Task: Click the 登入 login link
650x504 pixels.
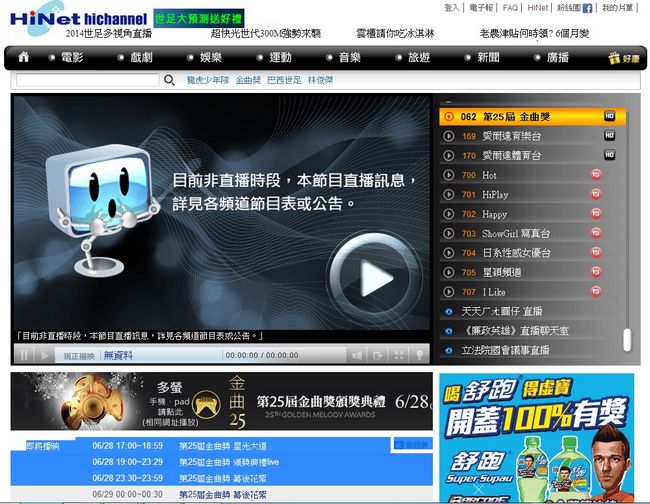Action: [x=452, y=8]
